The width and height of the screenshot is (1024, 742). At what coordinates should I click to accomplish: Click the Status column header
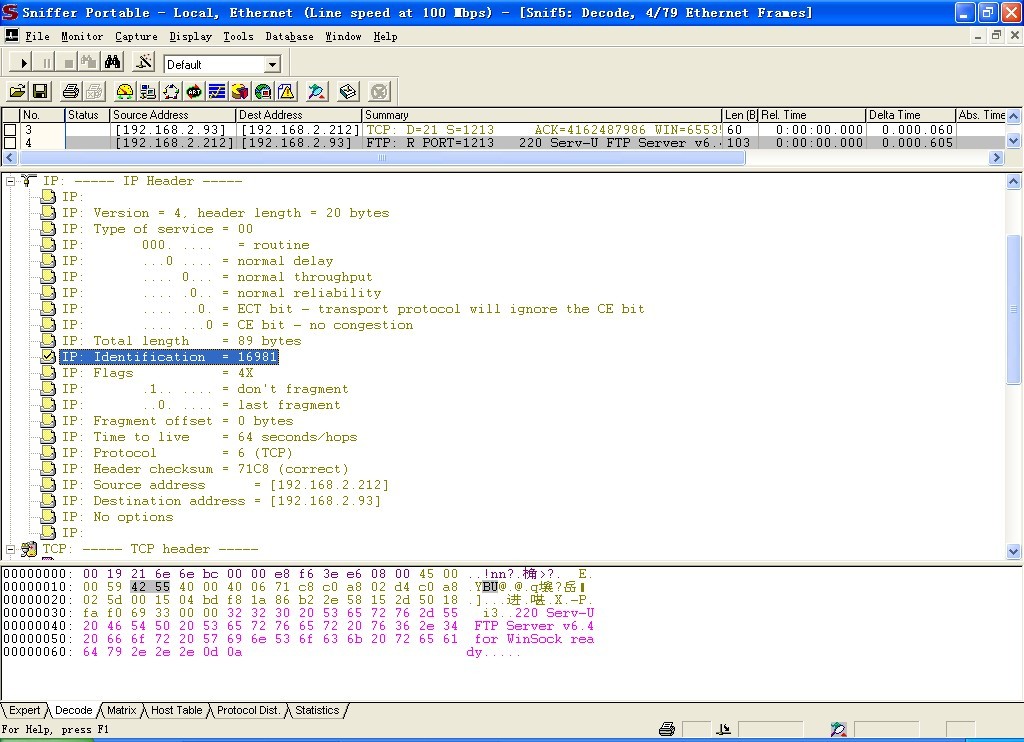point(87,115)
